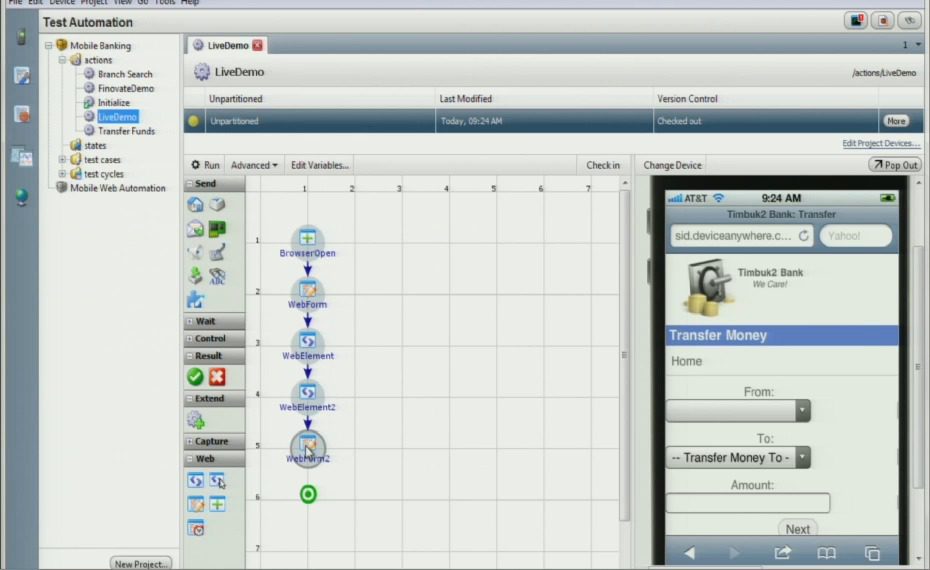Select the Home key icon in Send palette
This screenshot has height=570, width=930.
click(195, 205)
